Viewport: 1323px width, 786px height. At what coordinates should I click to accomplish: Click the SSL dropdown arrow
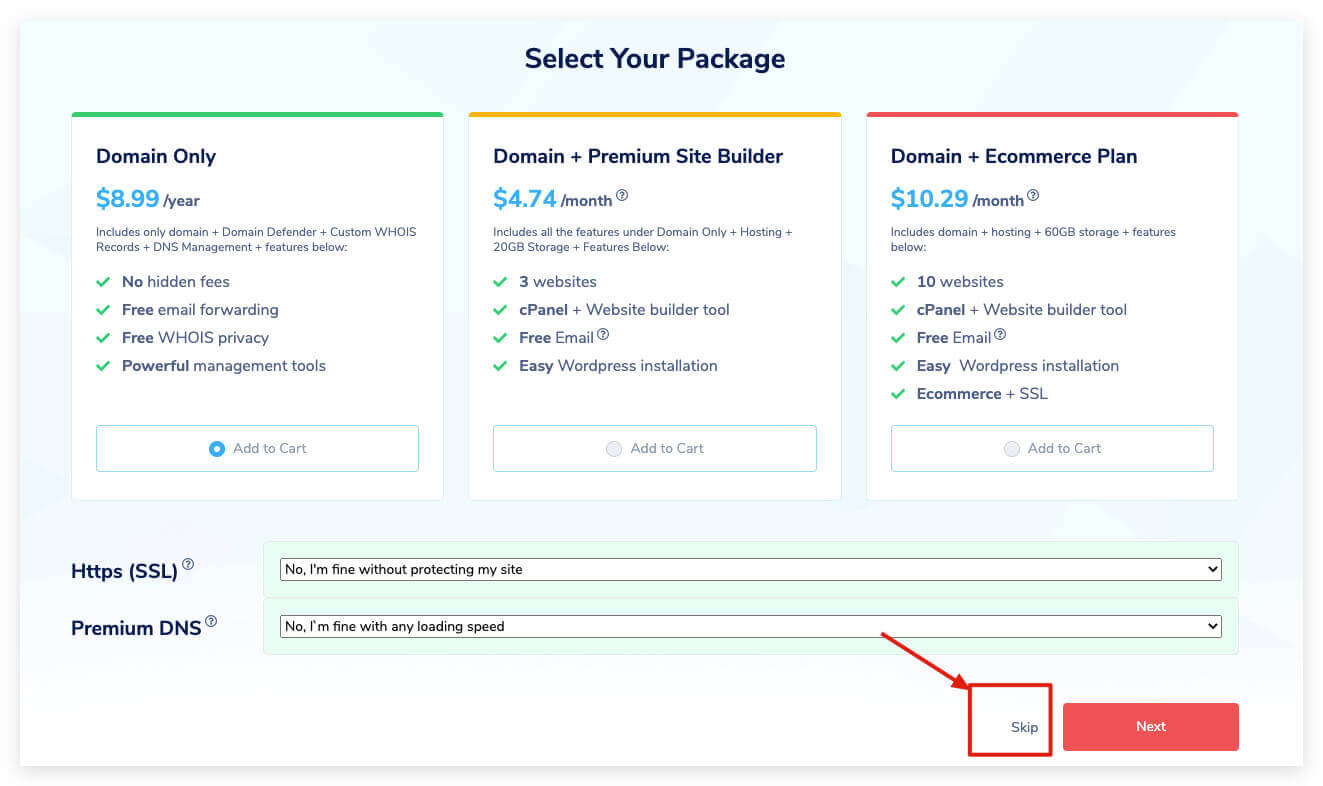[1213, 569]
